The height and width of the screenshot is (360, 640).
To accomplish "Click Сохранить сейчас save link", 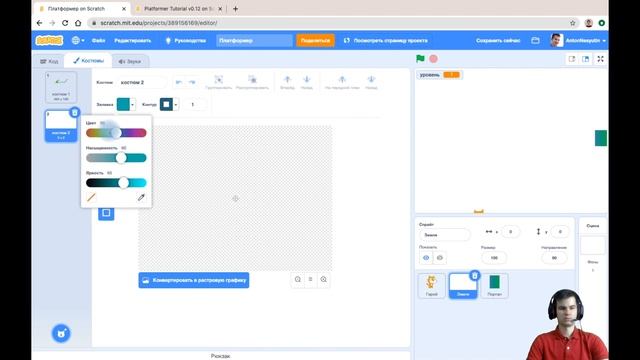I will click(x=498, y=40).
